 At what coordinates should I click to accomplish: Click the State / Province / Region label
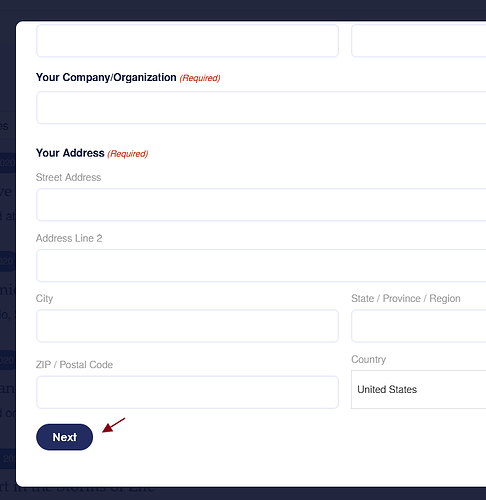(x=406, y=298)
